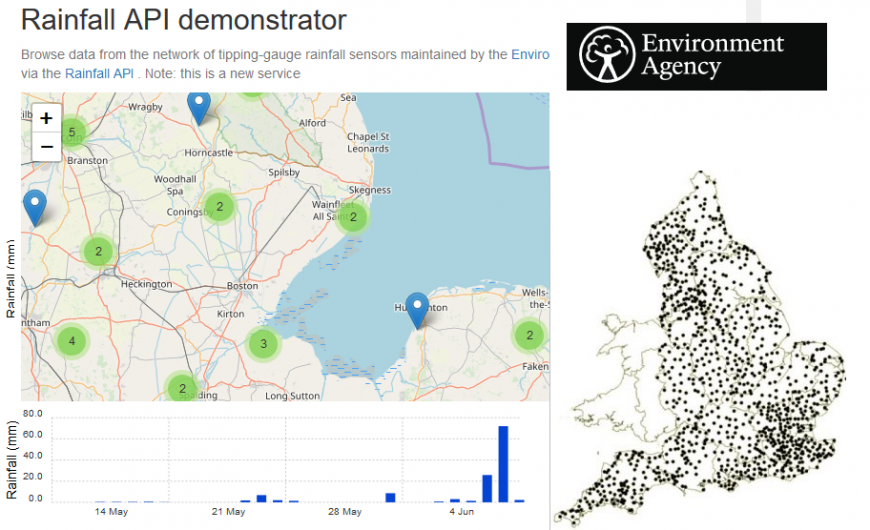The width and height of the screenshot is (870, 530).
Task: Select the second-tallest rainfall bar after 4 Jun
Action: [x=487, y=488]
